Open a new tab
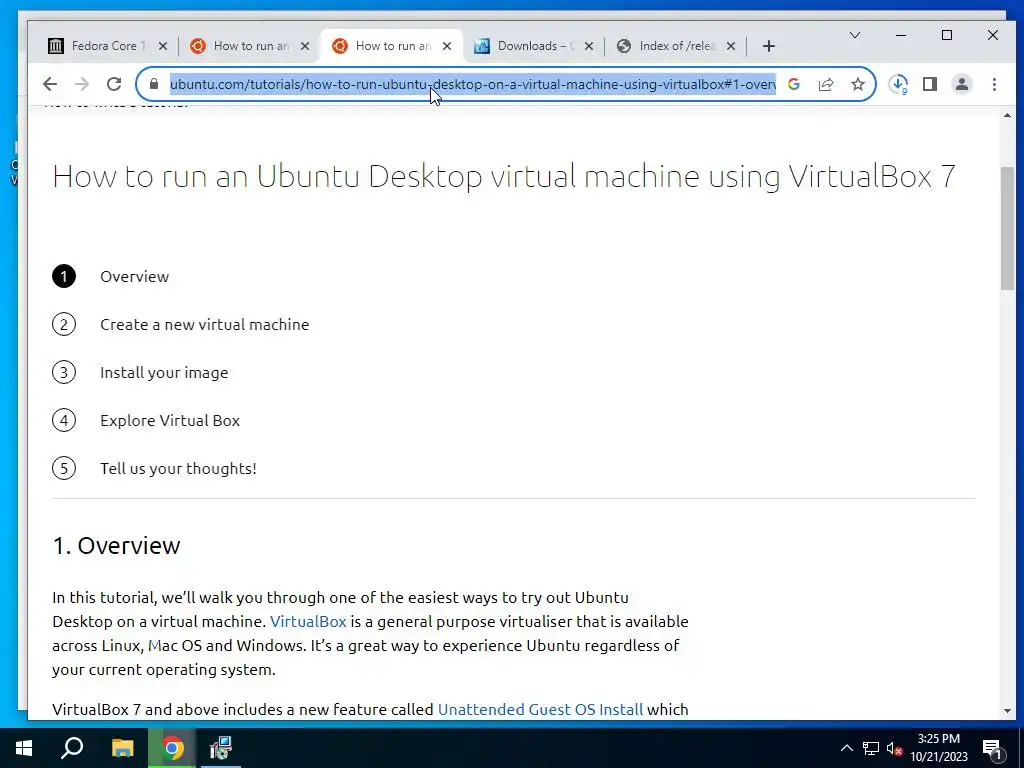 click(x=769, y=46)
